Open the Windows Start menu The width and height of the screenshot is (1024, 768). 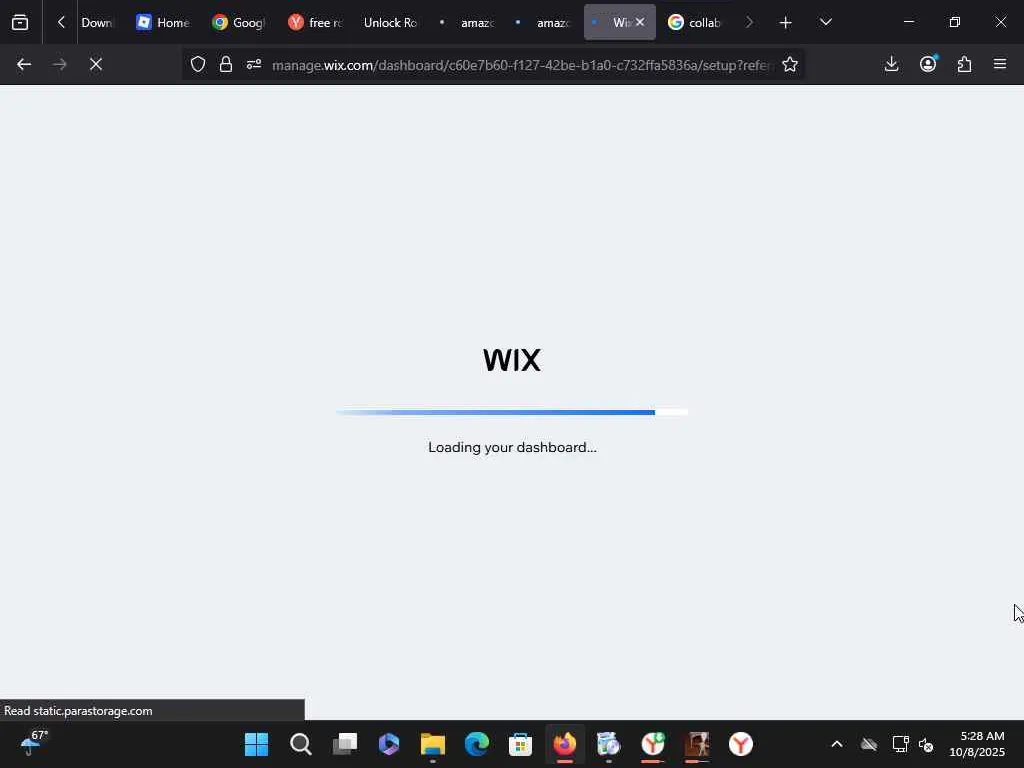[x=256, y=744]
